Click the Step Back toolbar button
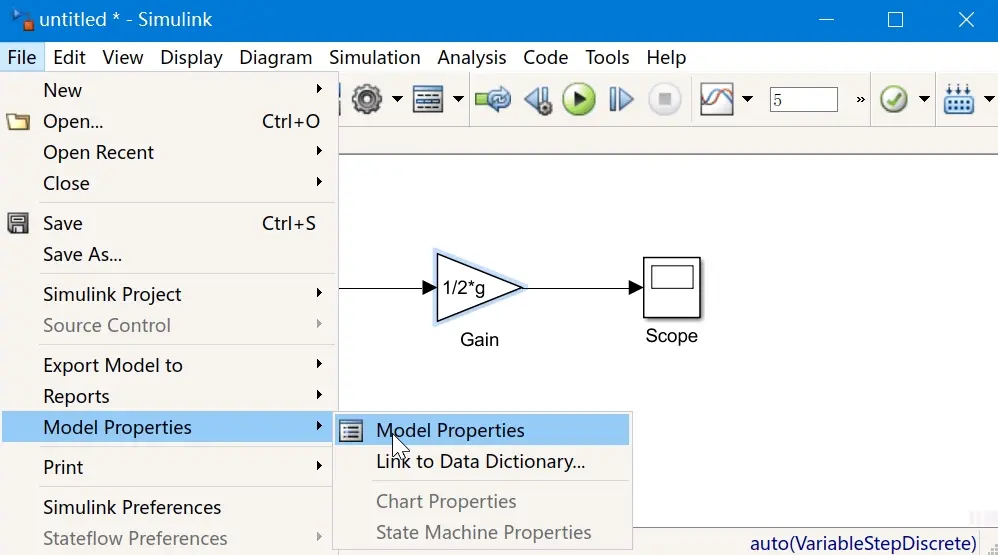998x555 pixels. (x=538, y=100)
